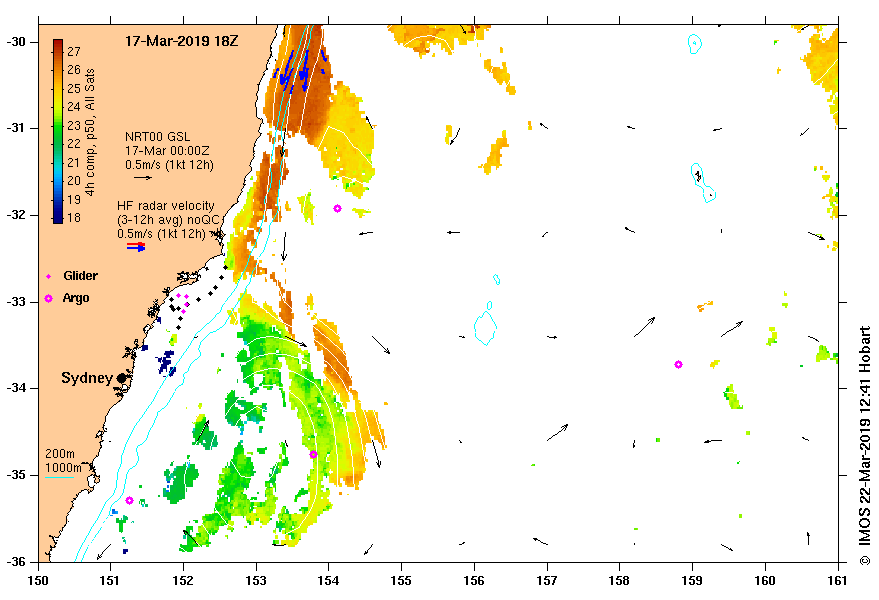Screen dimensions: 879x600
Task: Click the longitude axis label '155'
Action: coord(401,580)
